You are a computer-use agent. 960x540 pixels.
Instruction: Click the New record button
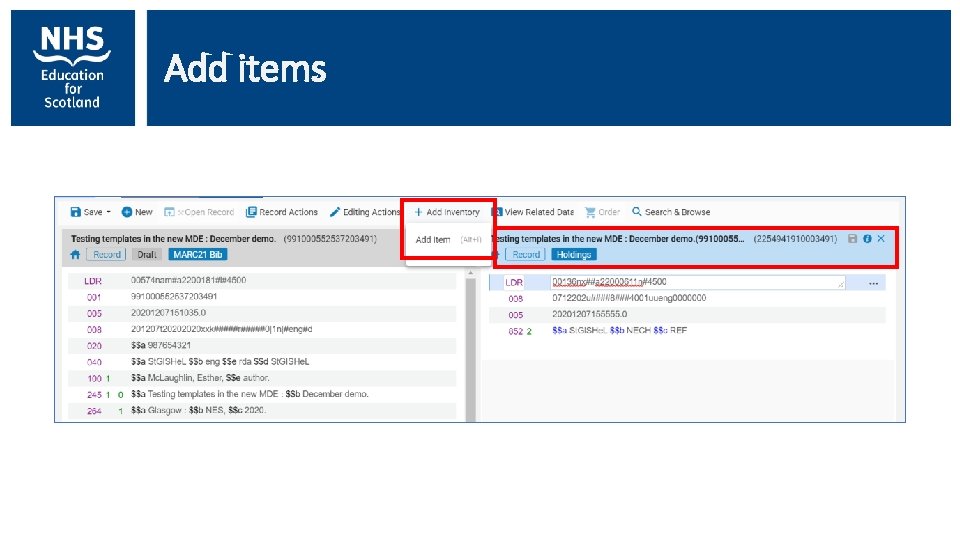137,212
